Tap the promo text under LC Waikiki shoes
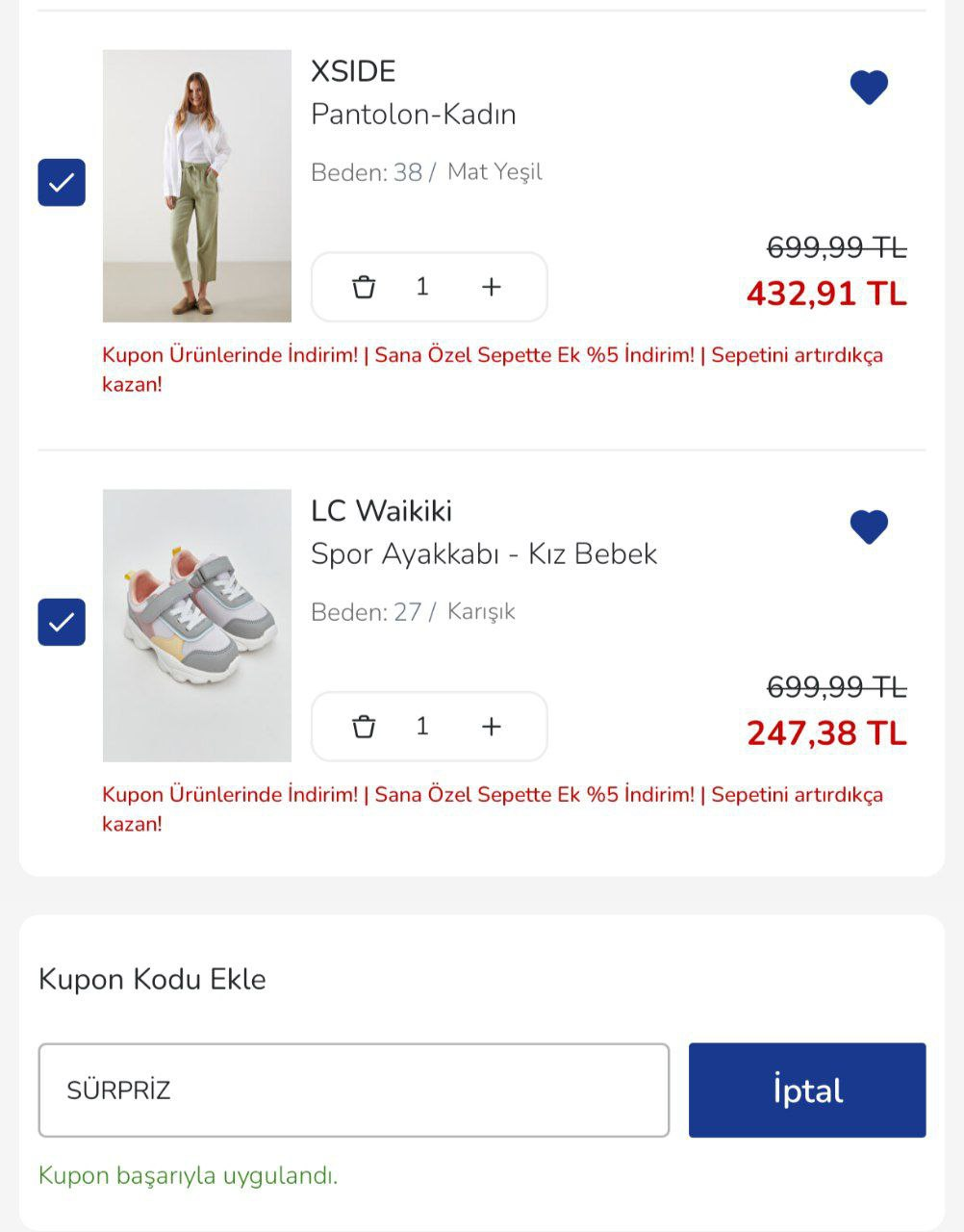The image size is (964, 1232). coord(493,809)
